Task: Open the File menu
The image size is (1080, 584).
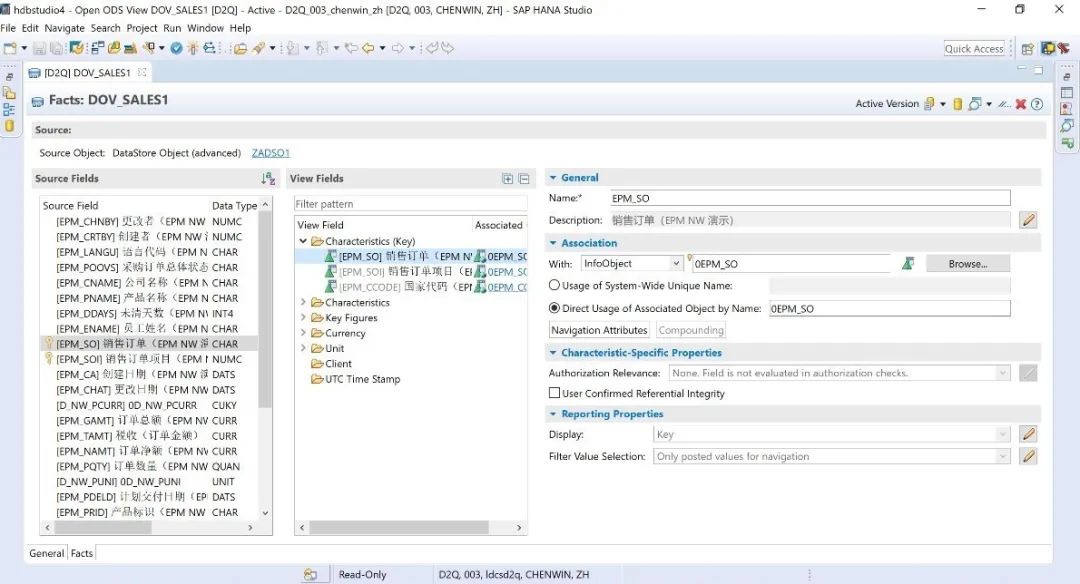Action: pyautogui.click(x=8, y=28)
